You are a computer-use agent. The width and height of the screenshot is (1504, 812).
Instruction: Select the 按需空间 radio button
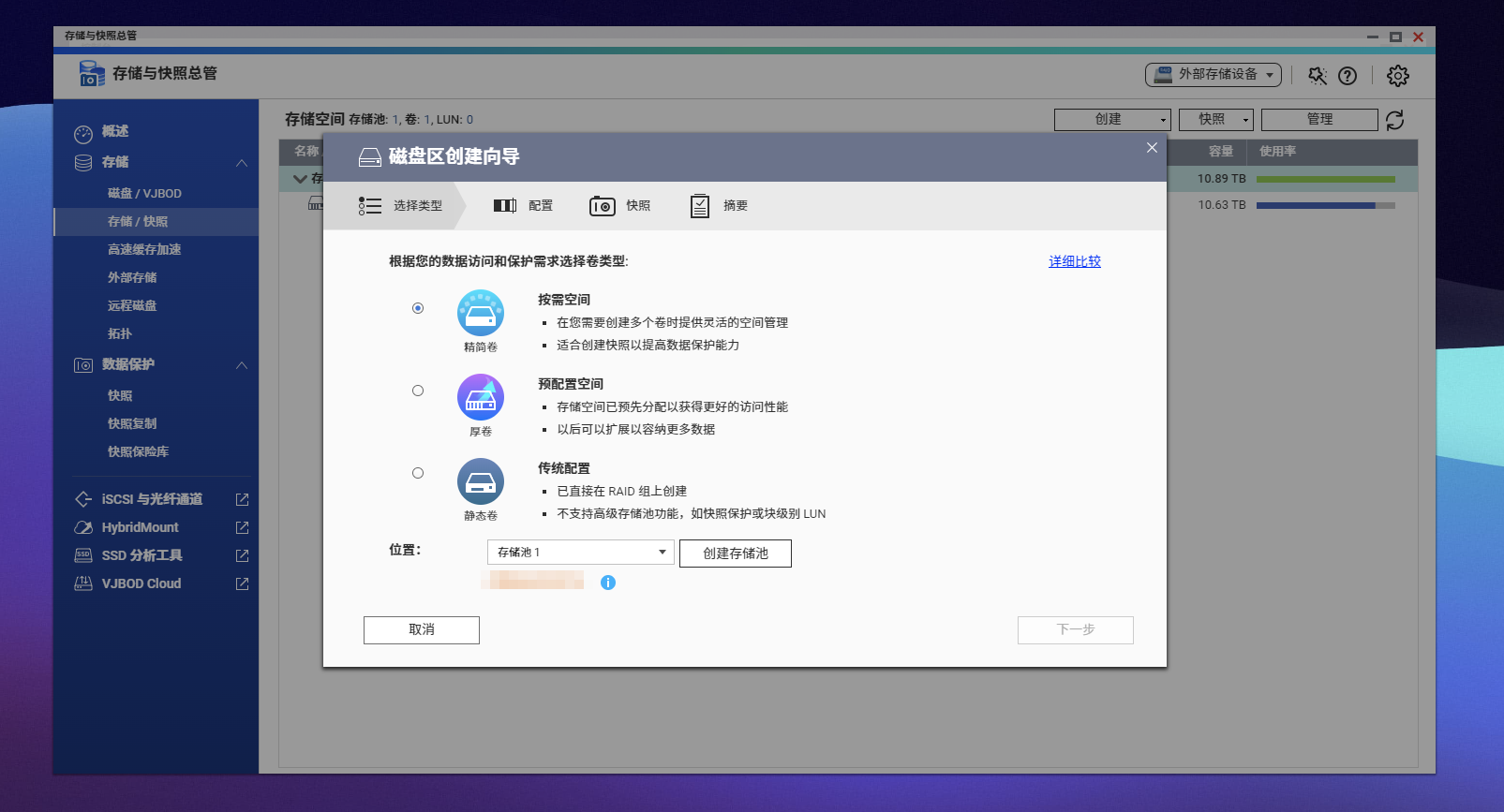pos(418,308)
